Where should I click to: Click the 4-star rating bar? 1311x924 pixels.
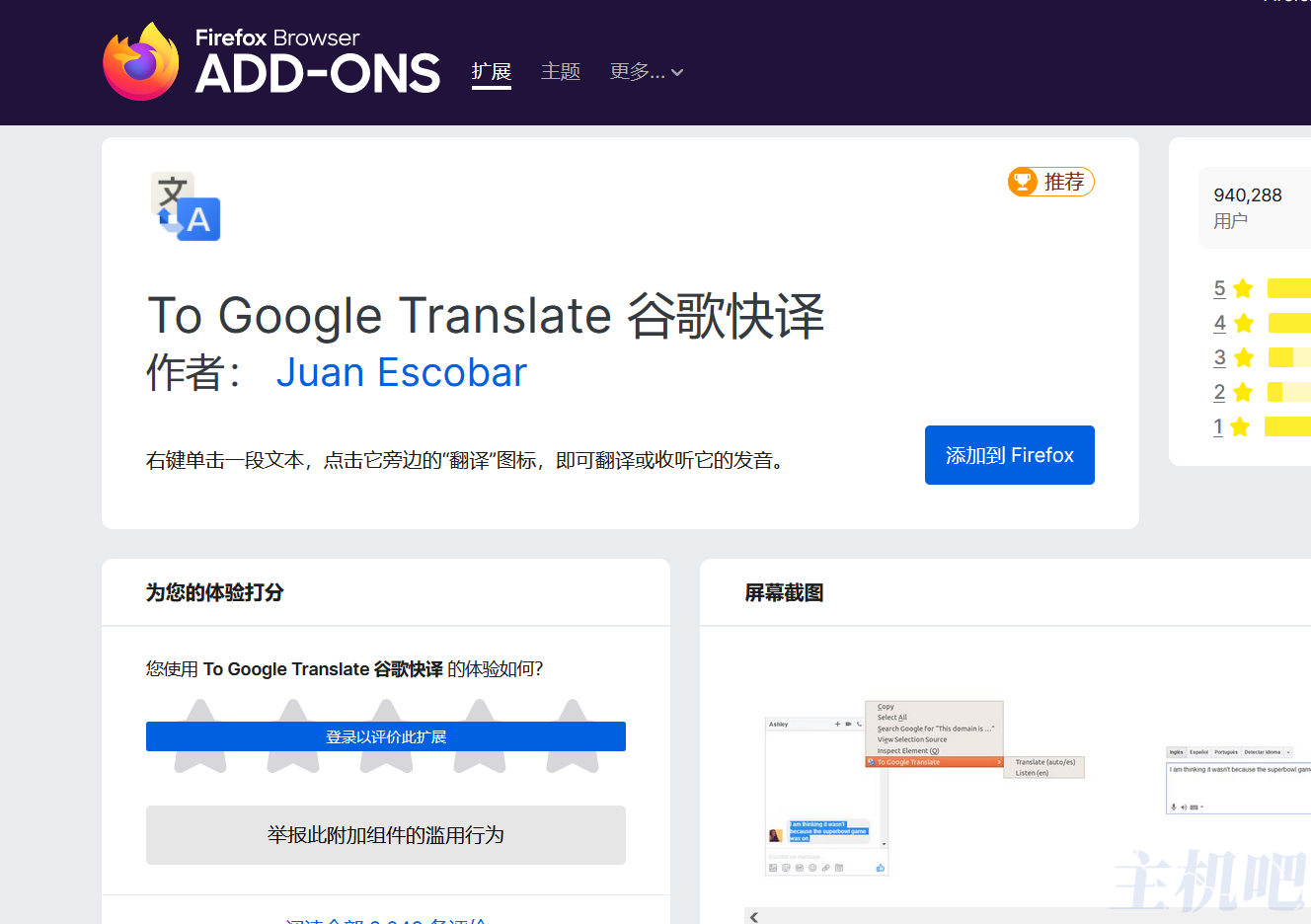1289,323
